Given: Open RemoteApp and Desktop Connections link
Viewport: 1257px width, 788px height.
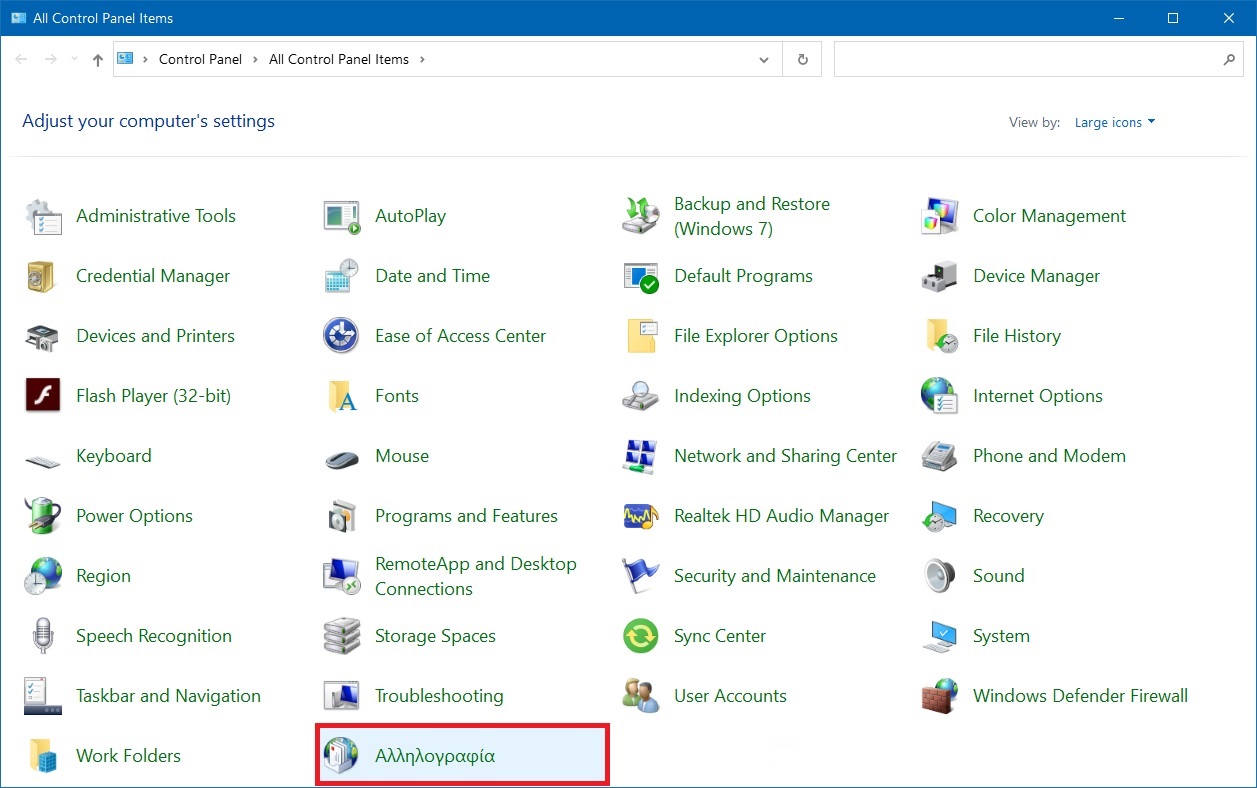Looking at the screenshot, I should (x=476, y=576).
